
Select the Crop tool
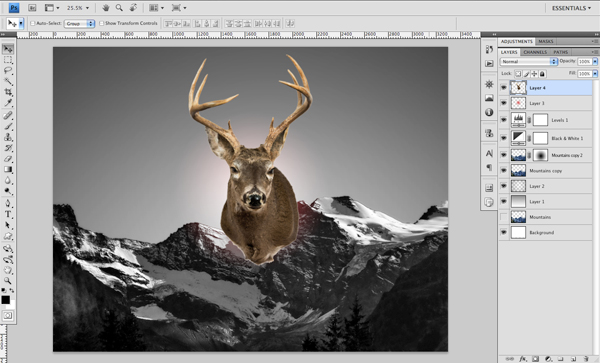tap(8, 92)
